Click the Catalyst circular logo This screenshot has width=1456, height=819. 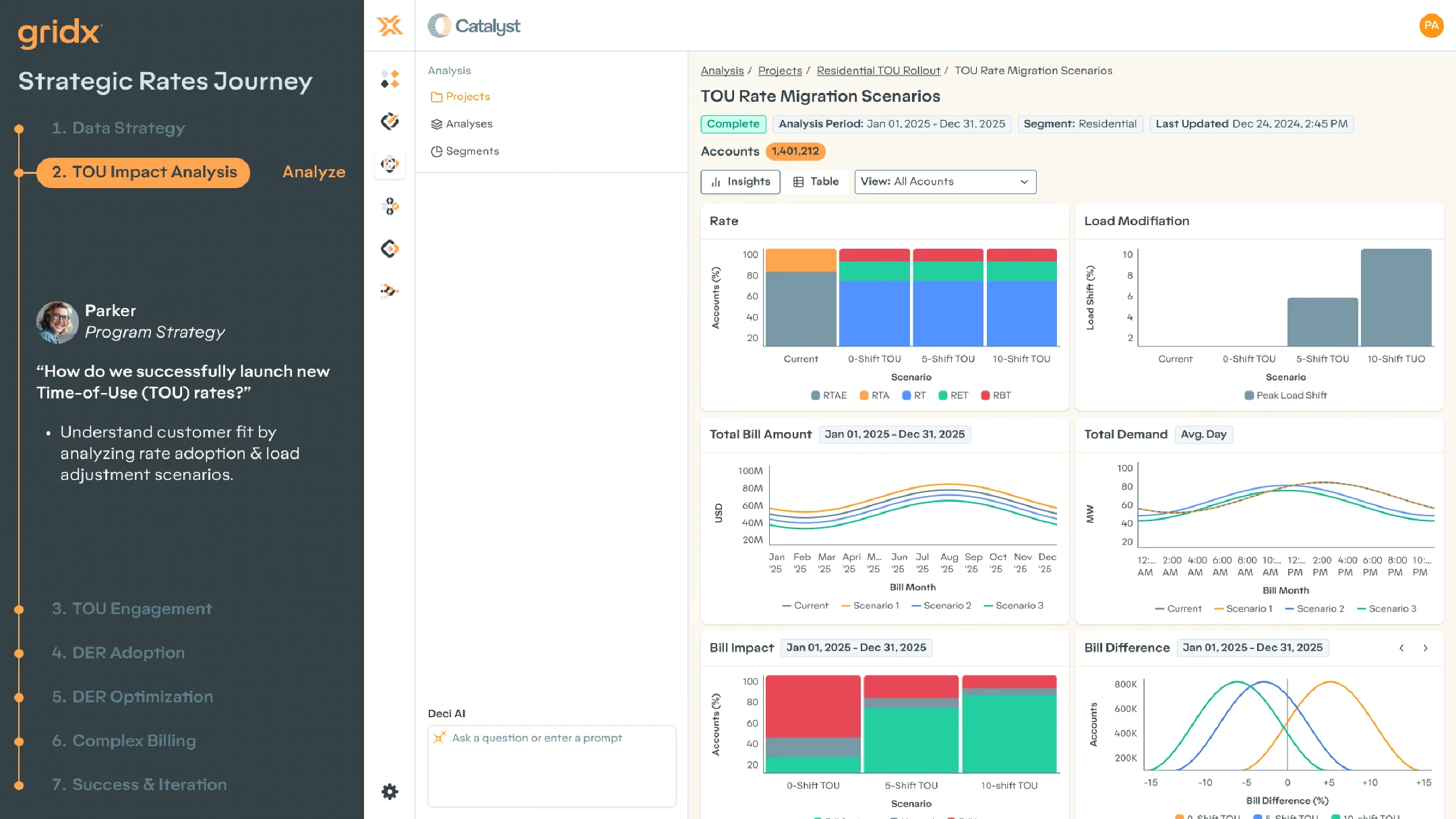click(x=439, y=26)
